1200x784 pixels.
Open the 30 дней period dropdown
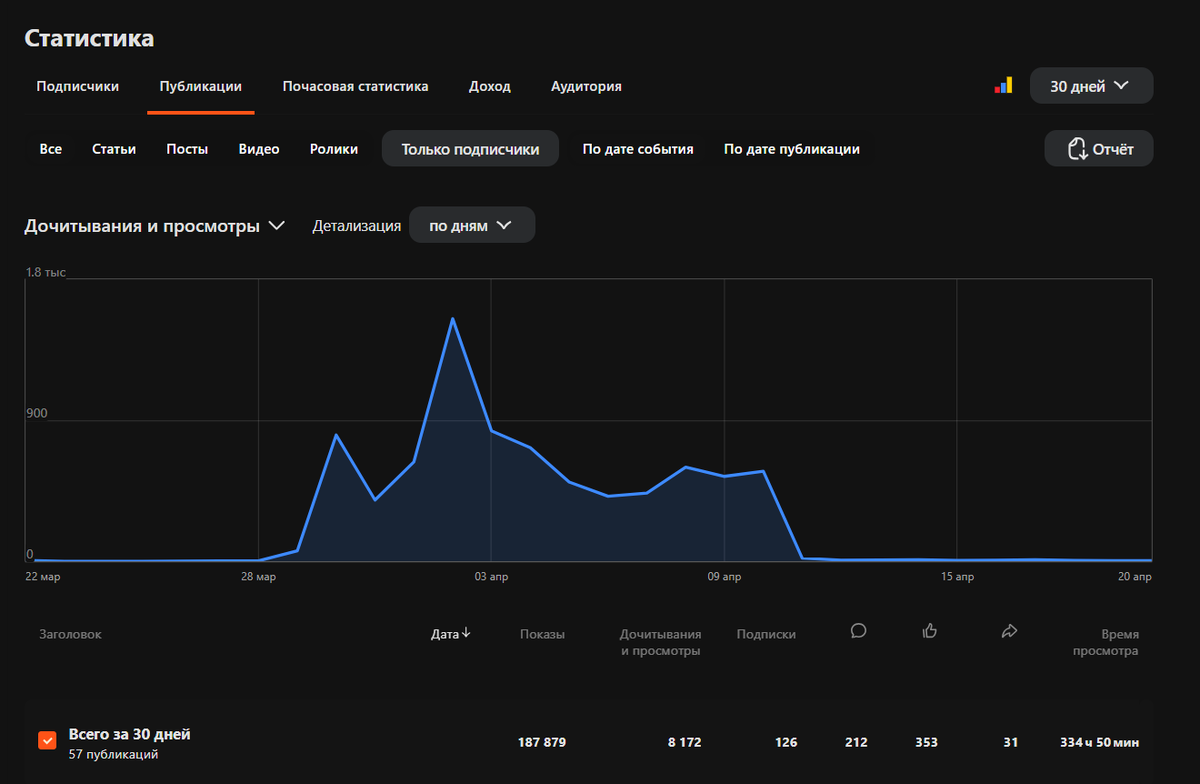click(x=1091, y=86)
